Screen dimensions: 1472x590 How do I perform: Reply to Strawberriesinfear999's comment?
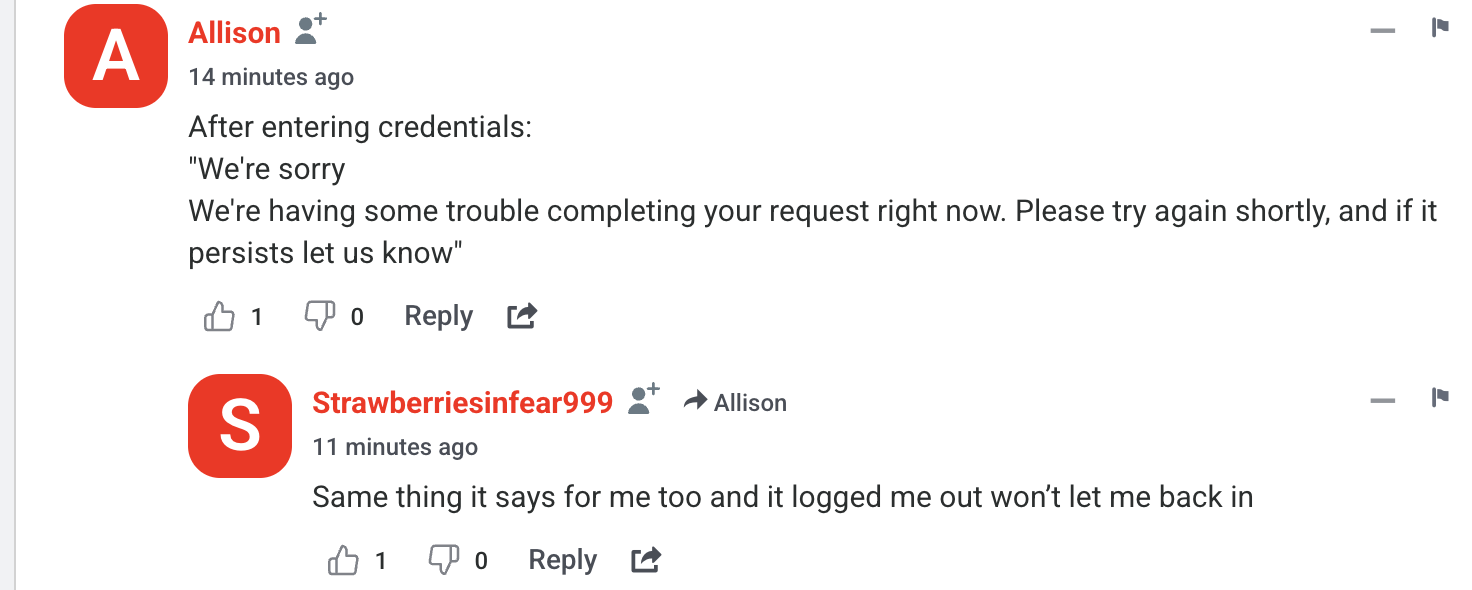coord(562,560)
